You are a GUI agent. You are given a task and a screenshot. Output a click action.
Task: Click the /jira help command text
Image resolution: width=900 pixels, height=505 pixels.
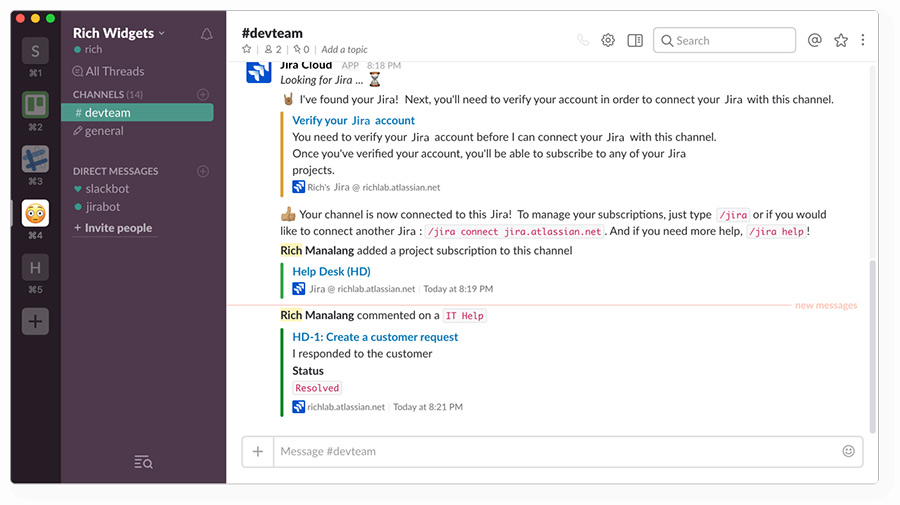(x=776, y=231)
